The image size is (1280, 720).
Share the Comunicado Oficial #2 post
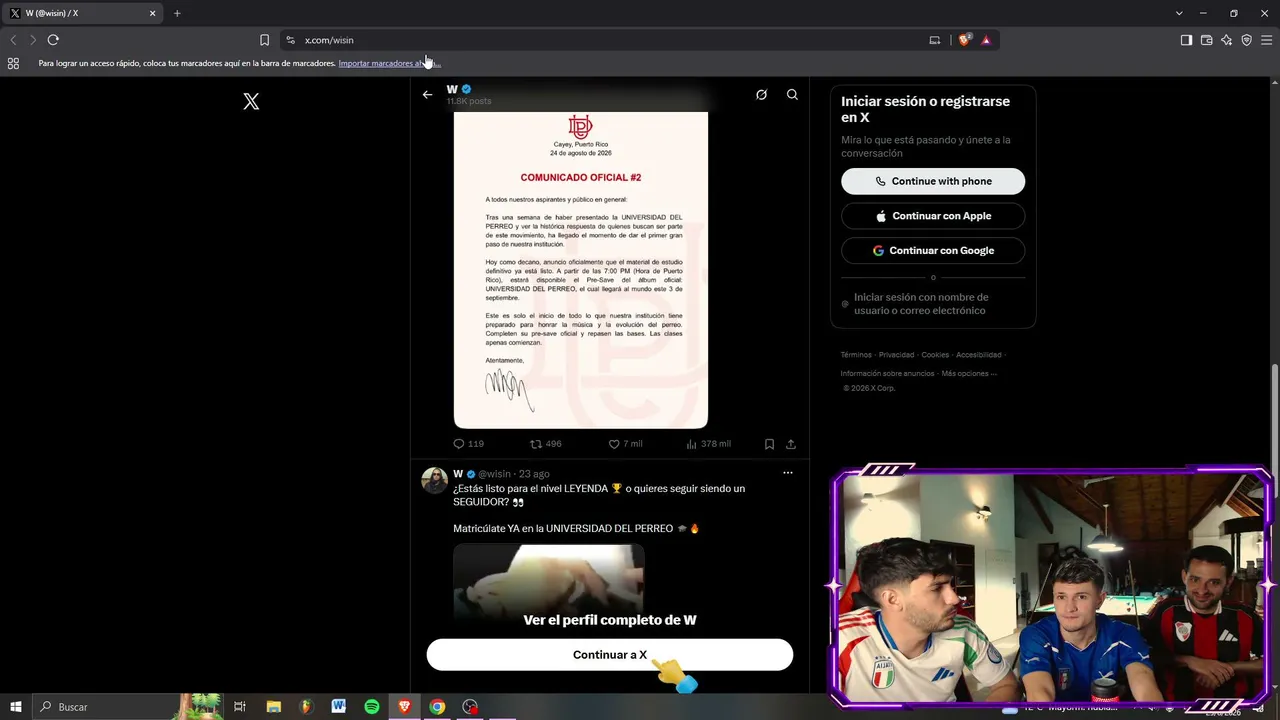pos(791,444)
